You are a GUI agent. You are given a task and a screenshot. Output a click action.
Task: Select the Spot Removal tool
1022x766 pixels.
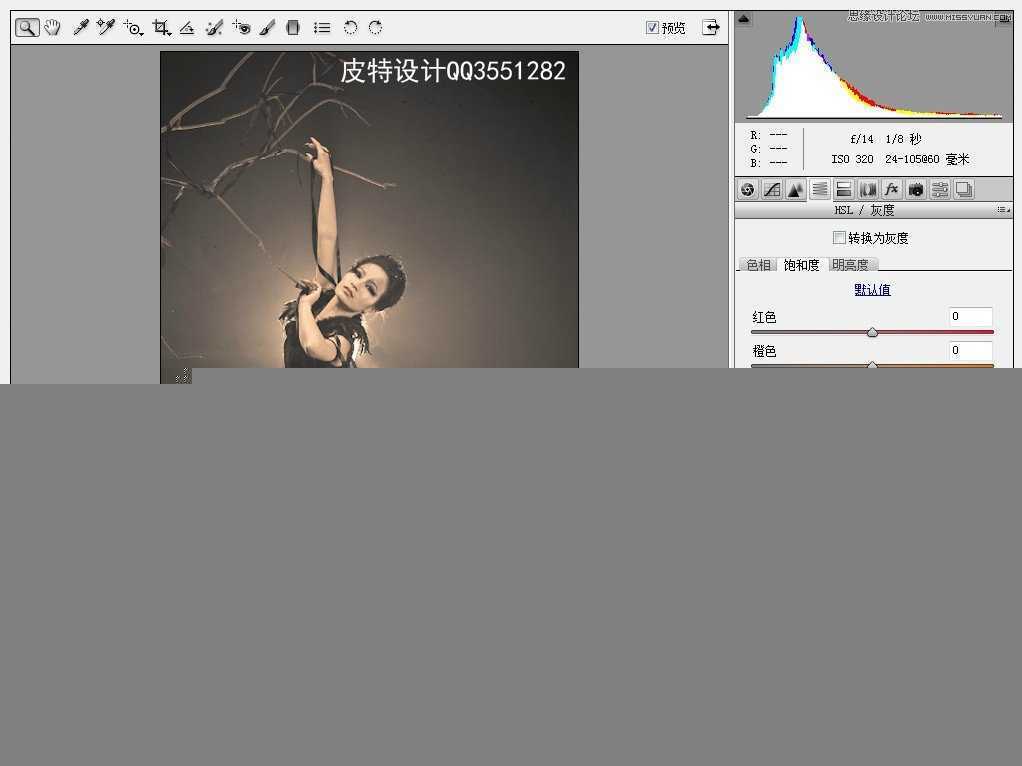(x=214, y=28)
